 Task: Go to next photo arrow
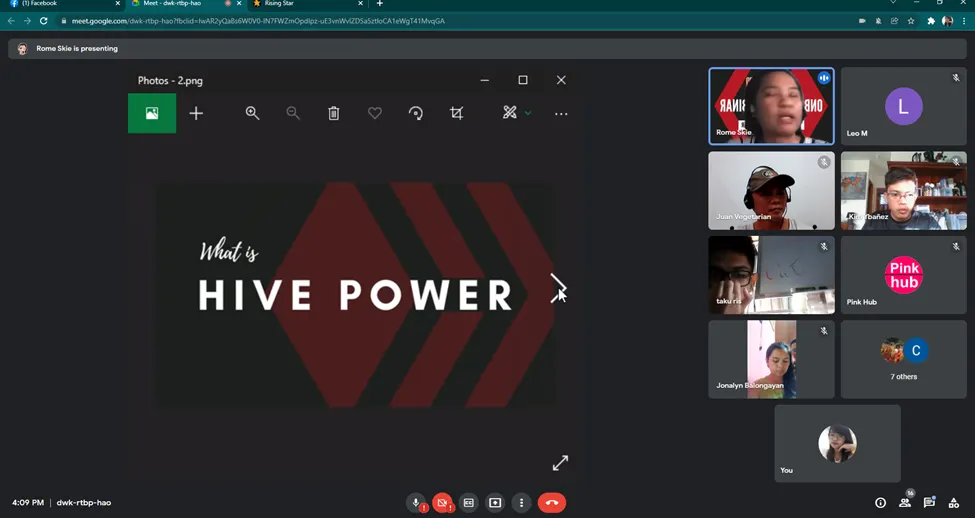tap(558, 287)
